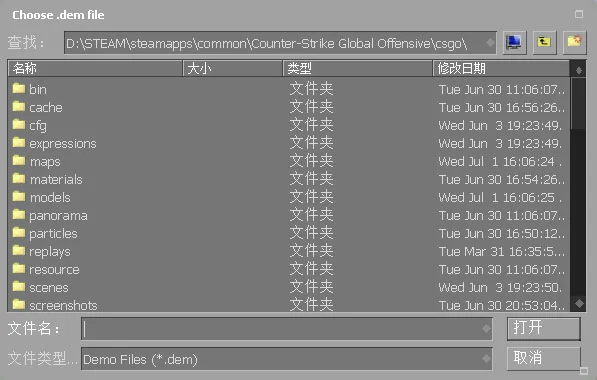The image size is (597, 380).
Task: Sort by 大小 column header
Action: click(233, 69)
